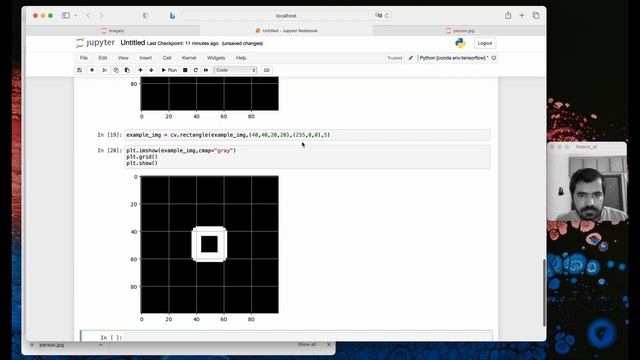Copy selected cells icon in toolbar
640x360 pixels.
point(116,70)
